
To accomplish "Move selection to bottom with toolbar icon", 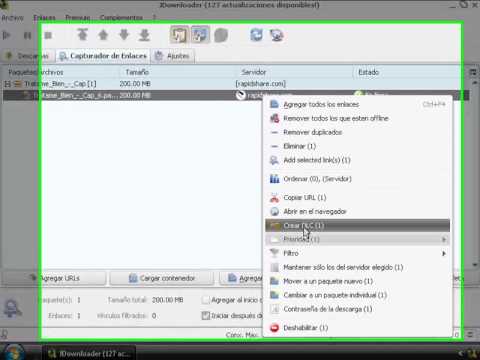I will (144, 35).
